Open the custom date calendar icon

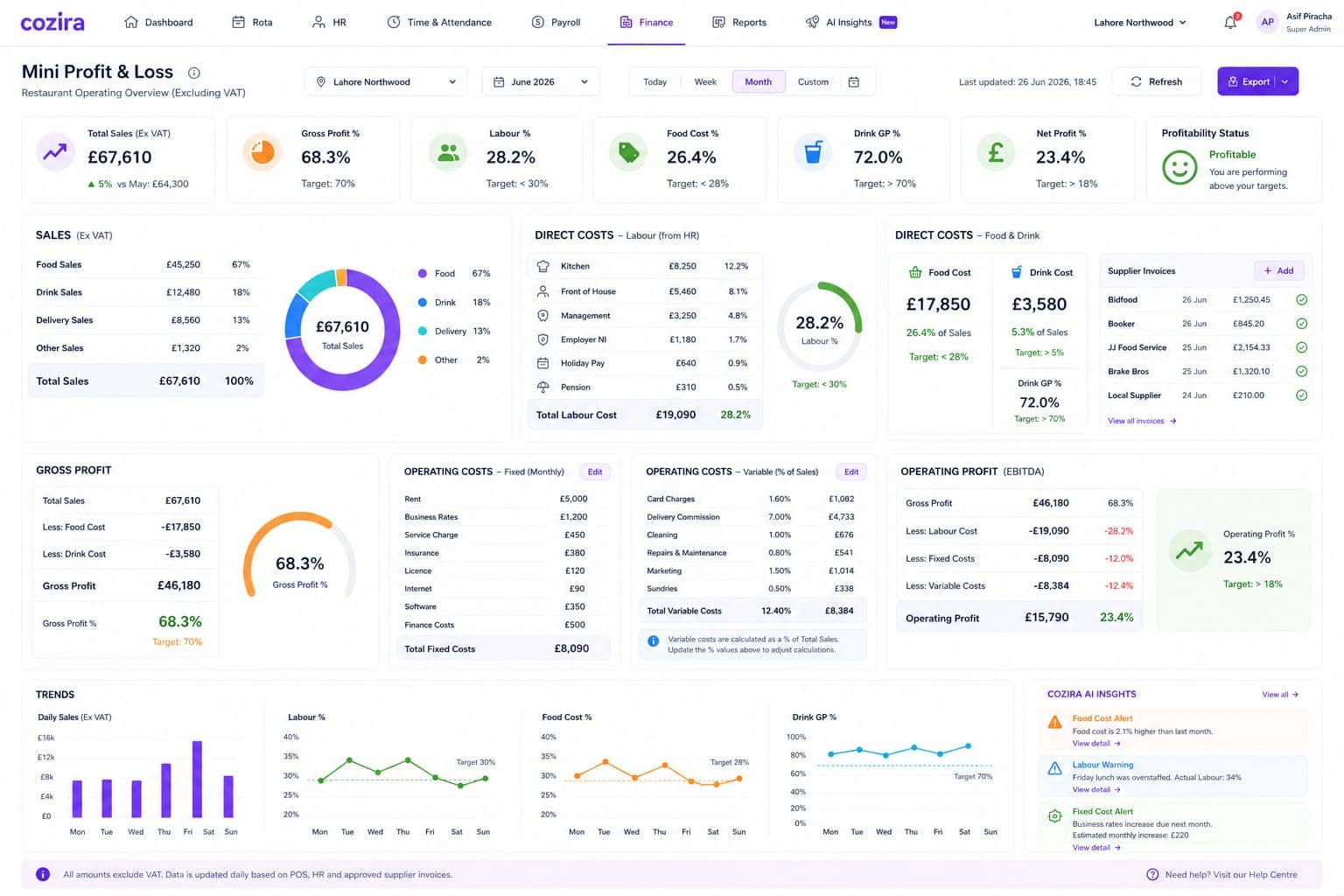[854, 81]
